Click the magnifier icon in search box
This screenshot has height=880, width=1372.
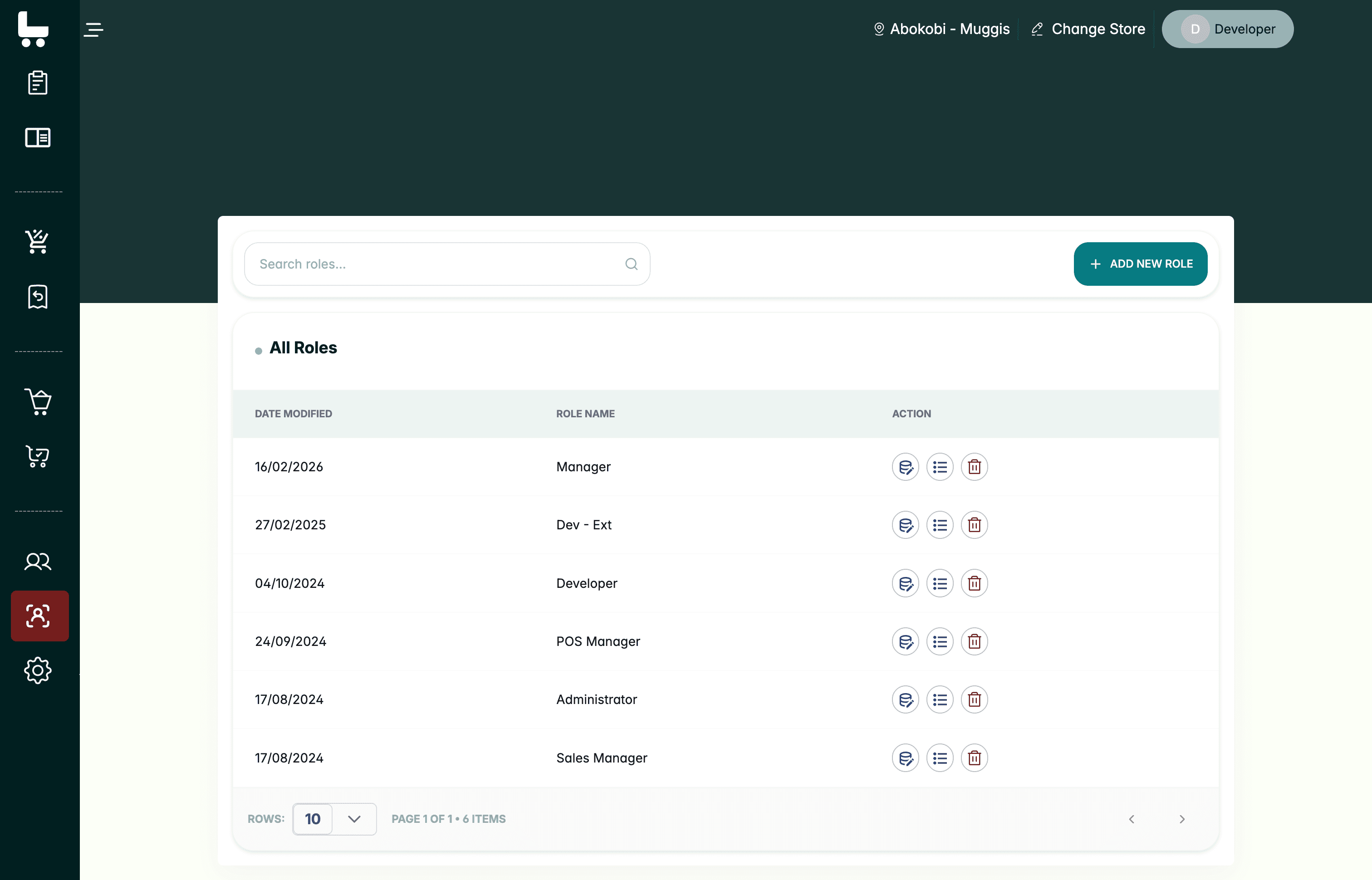[631, 264]
